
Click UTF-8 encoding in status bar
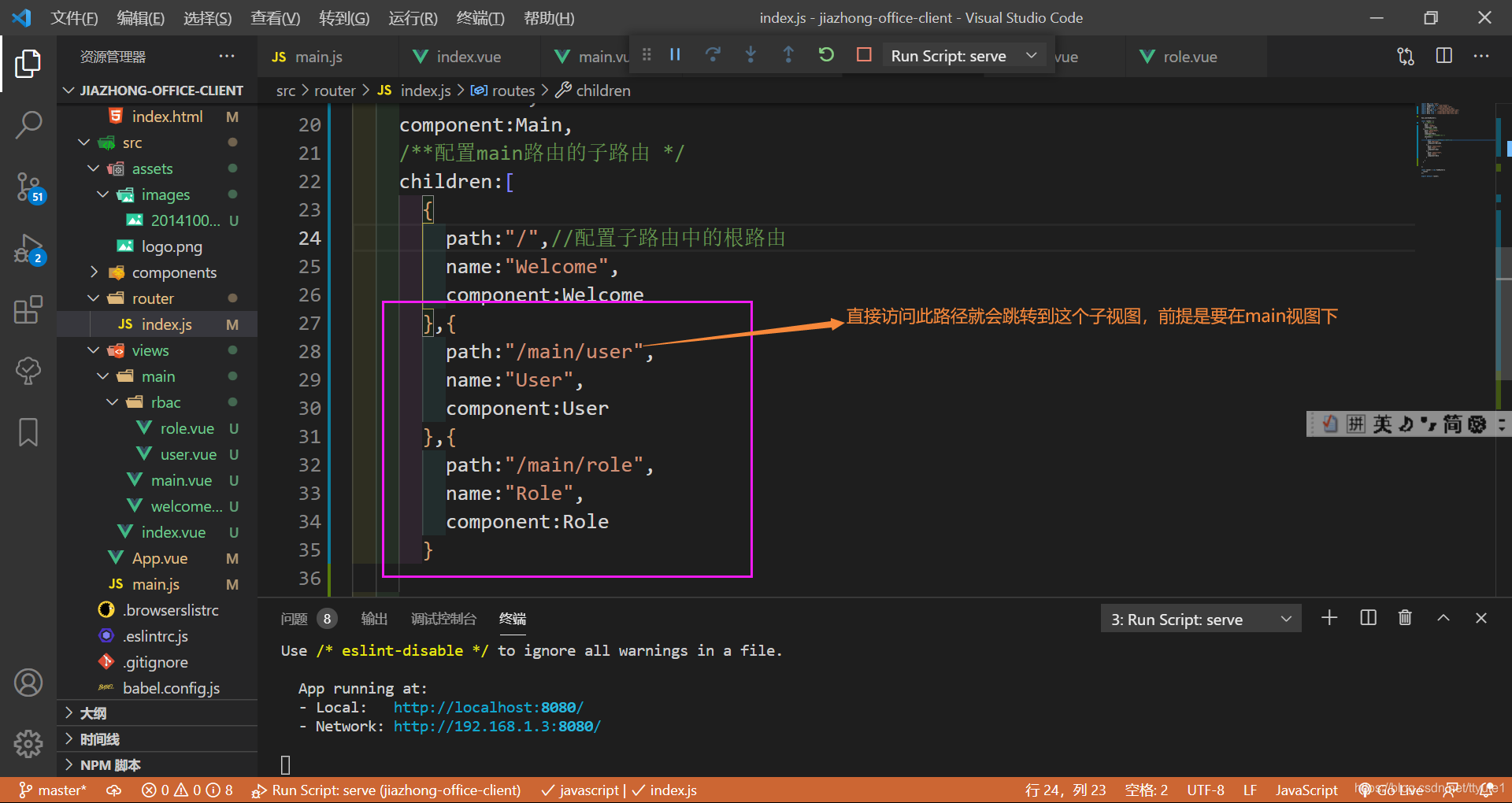point(1206,790)
